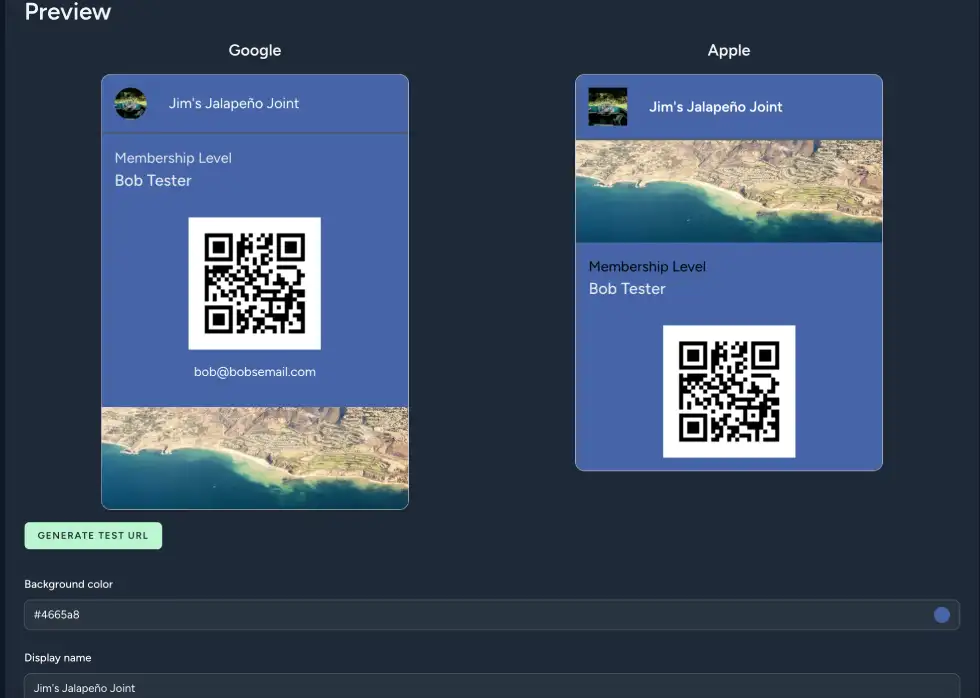The image size is (980, 698).
Task: Click the square logo on the Apple card
Action: coord(608,107)
